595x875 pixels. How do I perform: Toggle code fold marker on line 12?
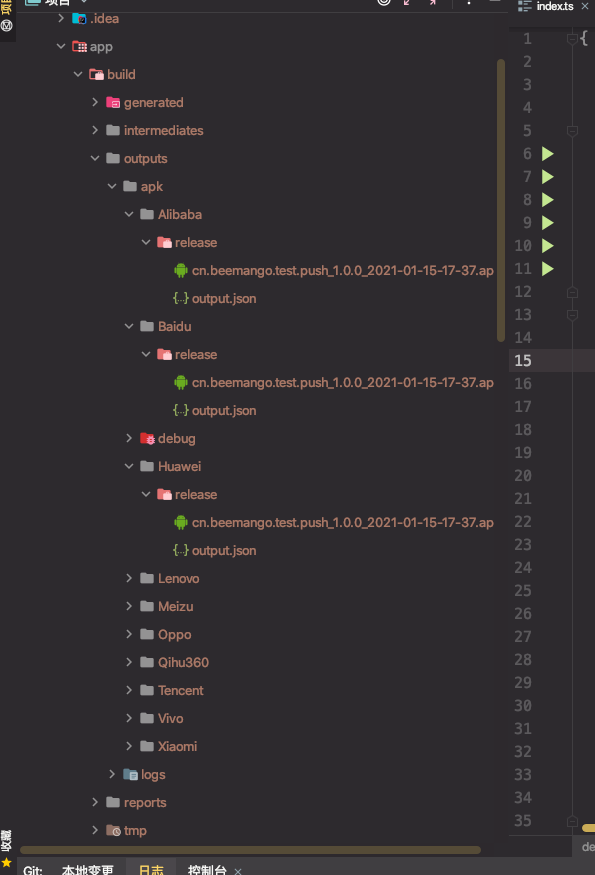click(572, 292)
